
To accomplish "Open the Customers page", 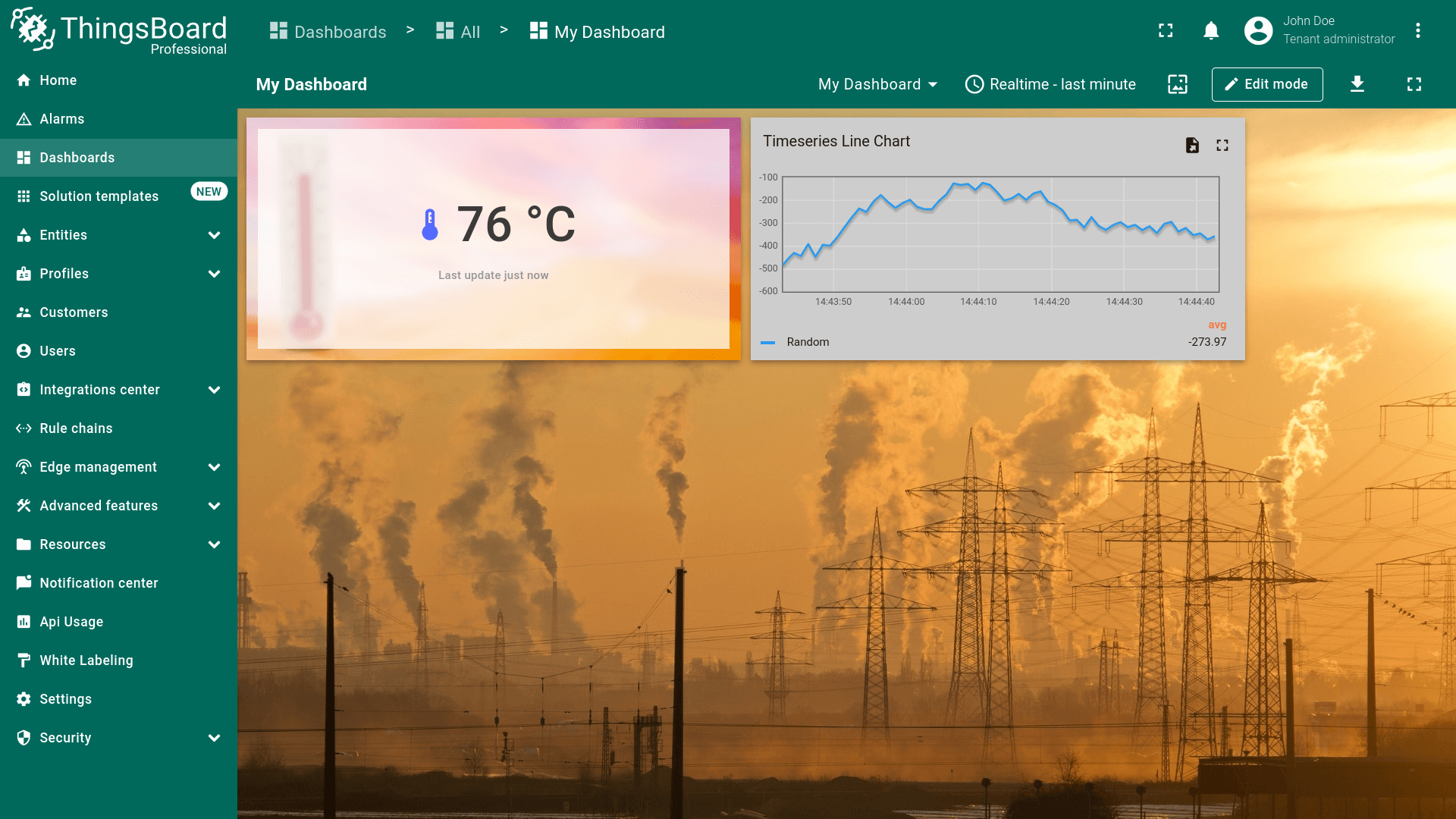I will (x=118, y=312).
